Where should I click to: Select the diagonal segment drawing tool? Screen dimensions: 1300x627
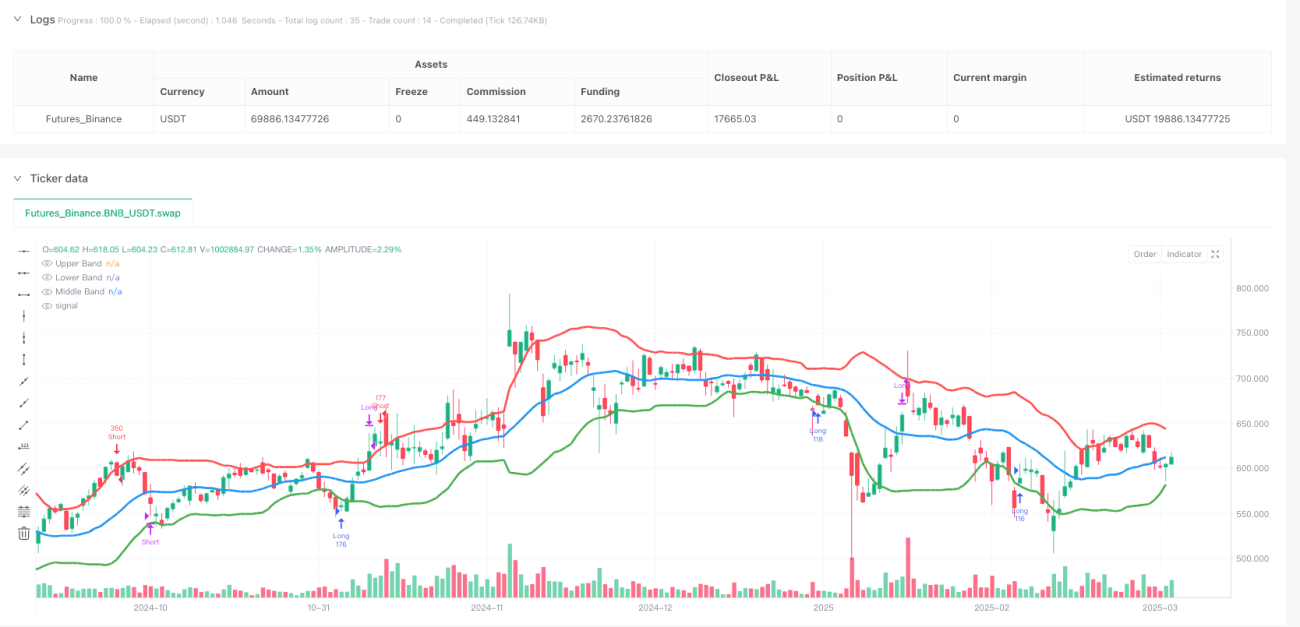click(24, 425)
